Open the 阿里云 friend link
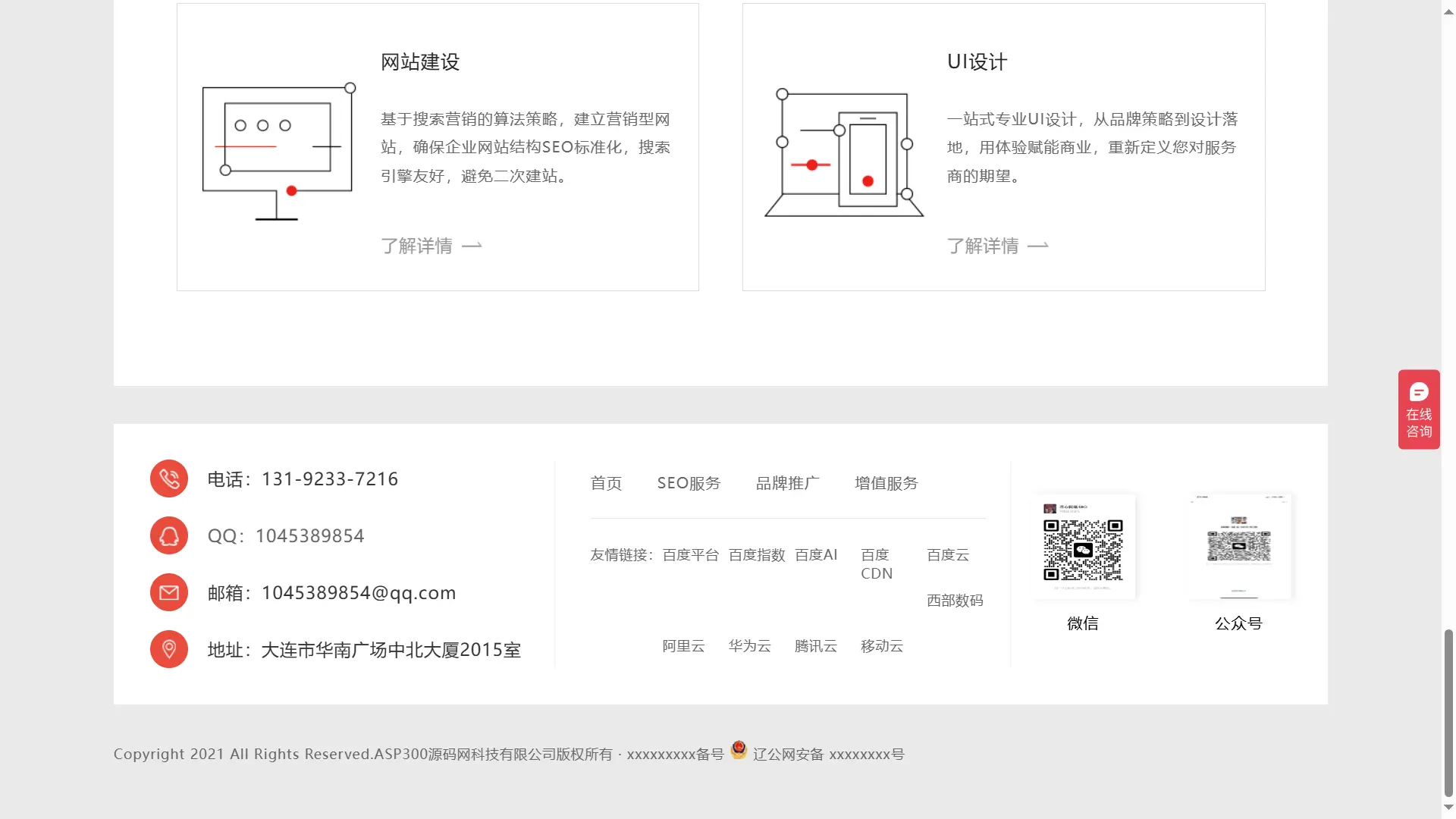1456x819 pixels. pyautogui.click(x=682, y=646)
